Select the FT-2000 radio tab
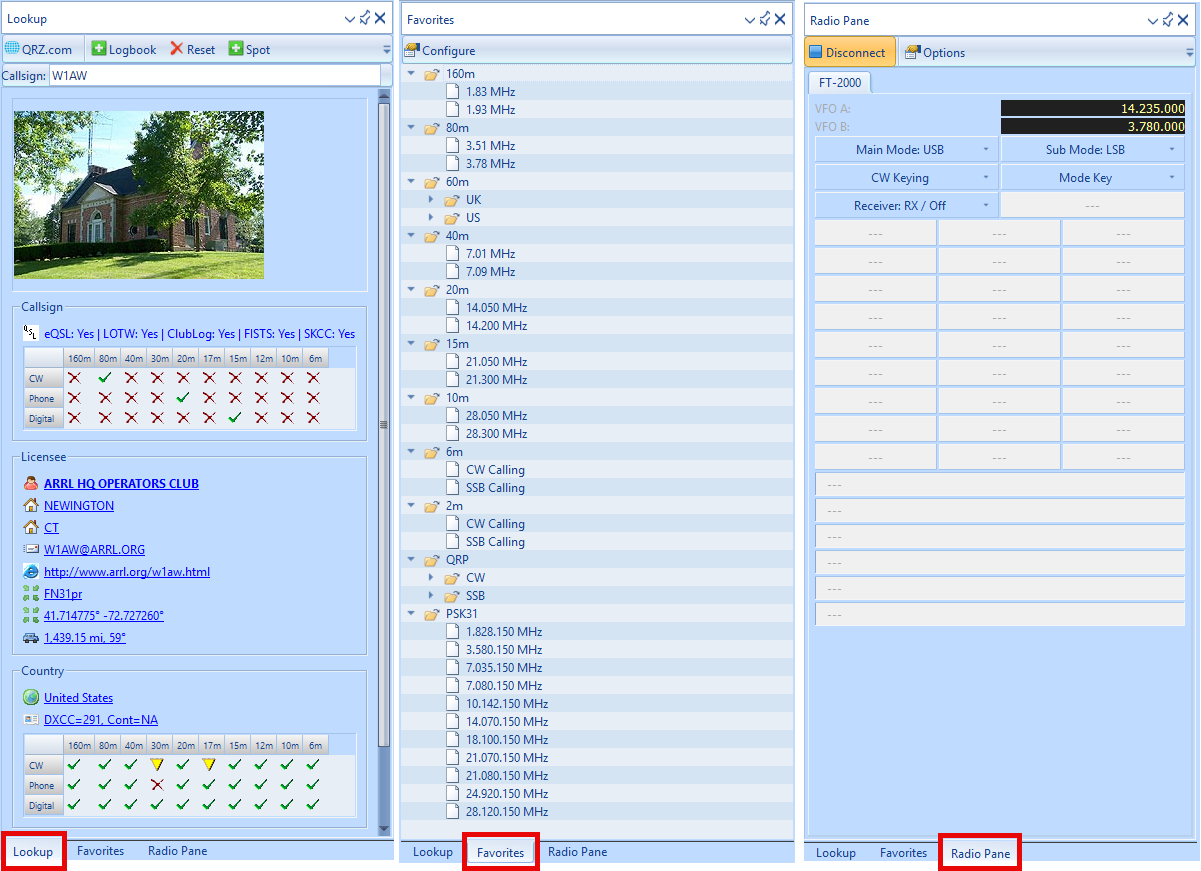This screenshot has width=1201, height=871. click(839, 82)
